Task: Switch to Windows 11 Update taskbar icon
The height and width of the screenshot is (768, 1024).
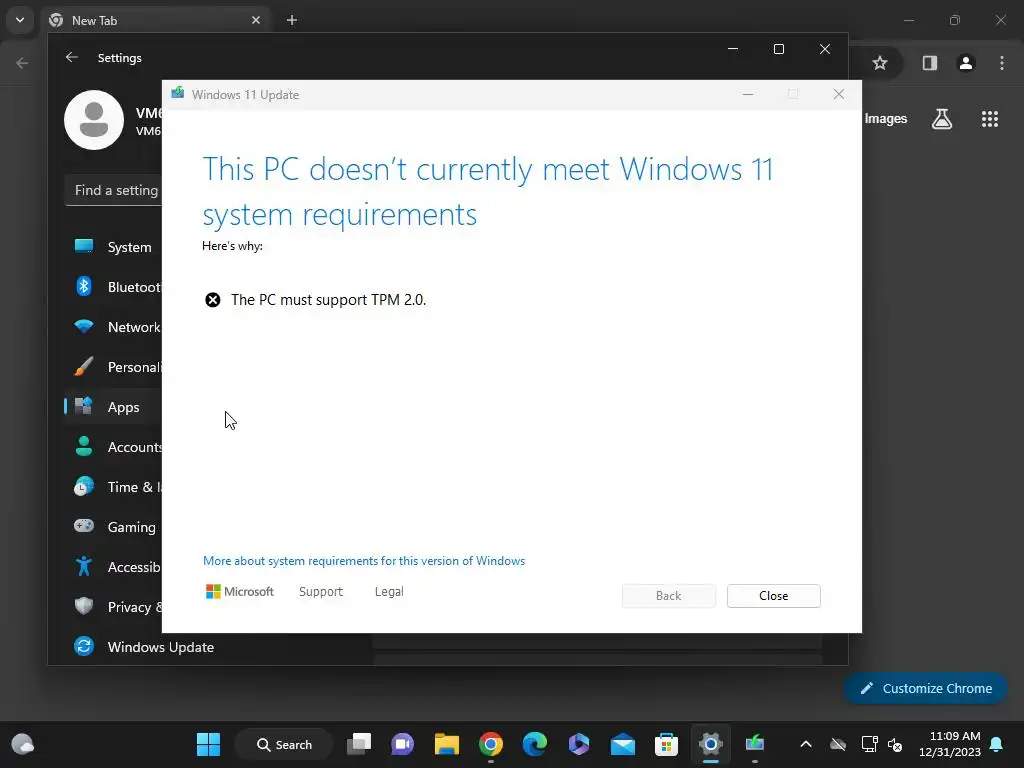Action: click(x=754, y=744)
